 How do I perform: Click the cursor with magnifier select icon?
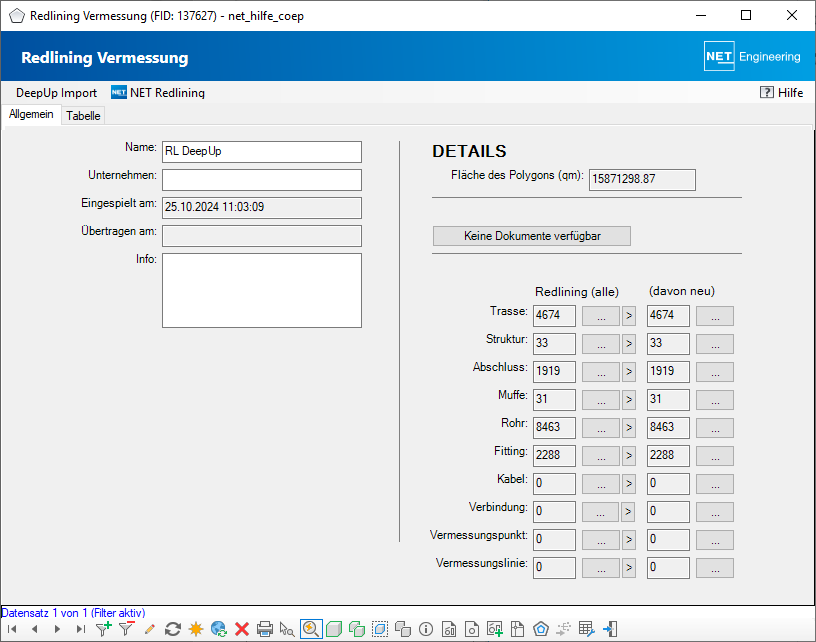click(287, 629)
